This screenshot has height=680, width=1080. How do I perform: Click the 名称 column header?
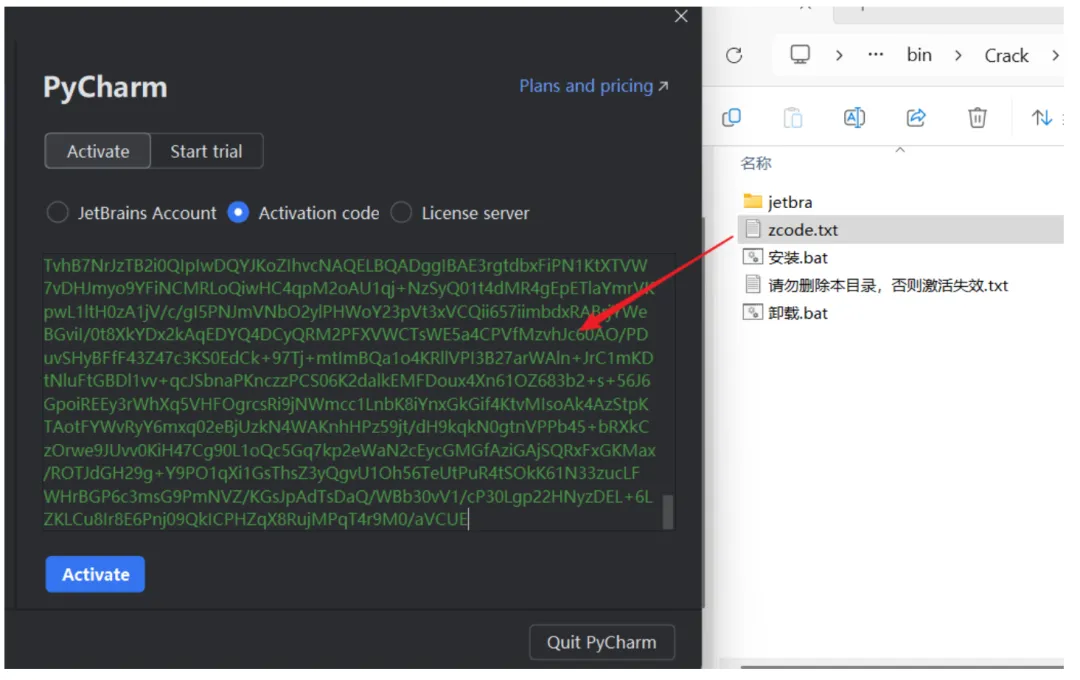tap(756, 163)
